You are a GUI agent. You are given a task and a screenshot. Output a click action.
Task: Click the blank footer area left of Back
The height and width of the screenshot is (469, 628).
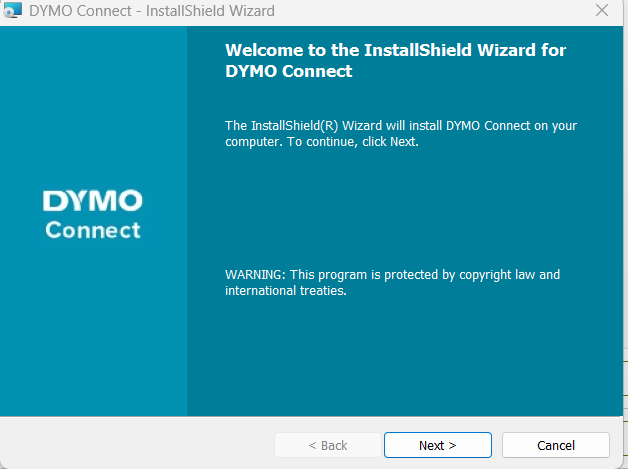point(136,445)
